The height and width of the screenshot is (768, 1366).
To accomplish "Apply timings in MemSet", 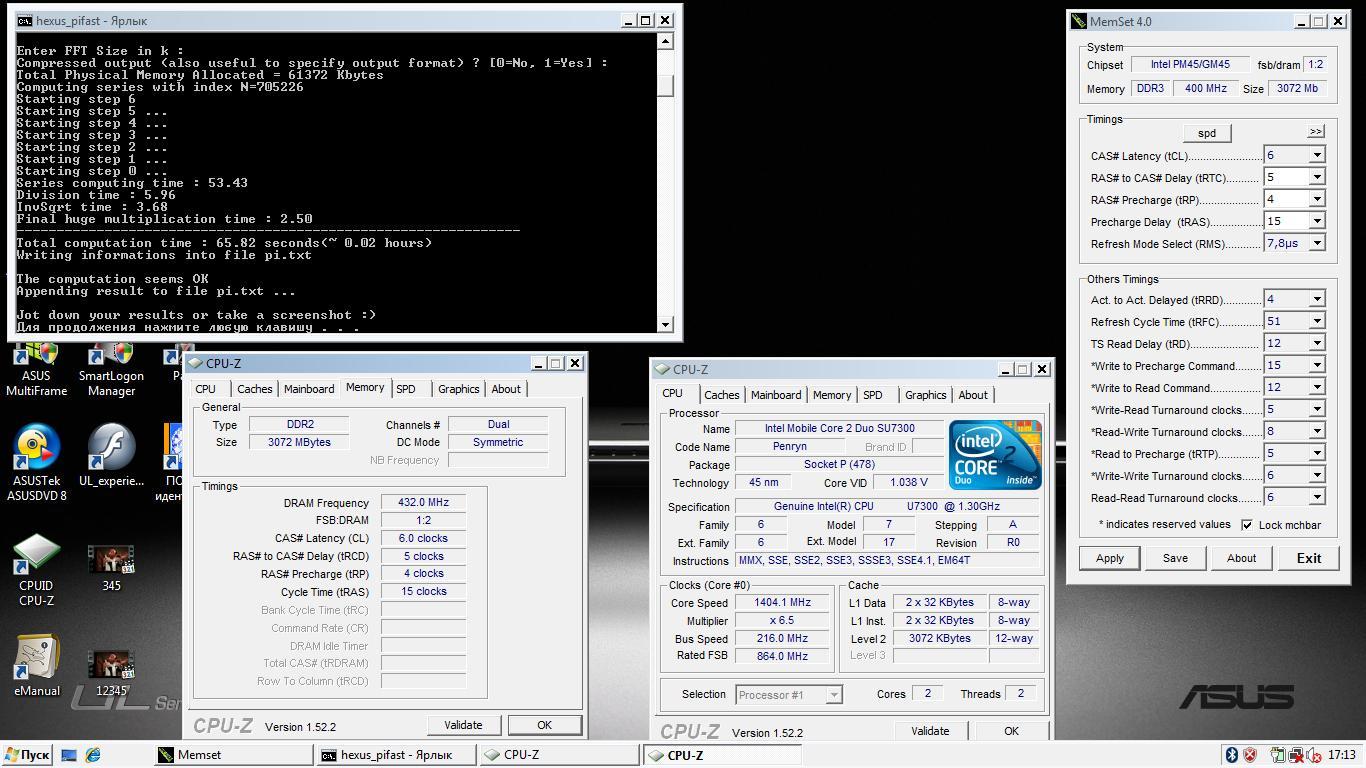I will 1110,559.
